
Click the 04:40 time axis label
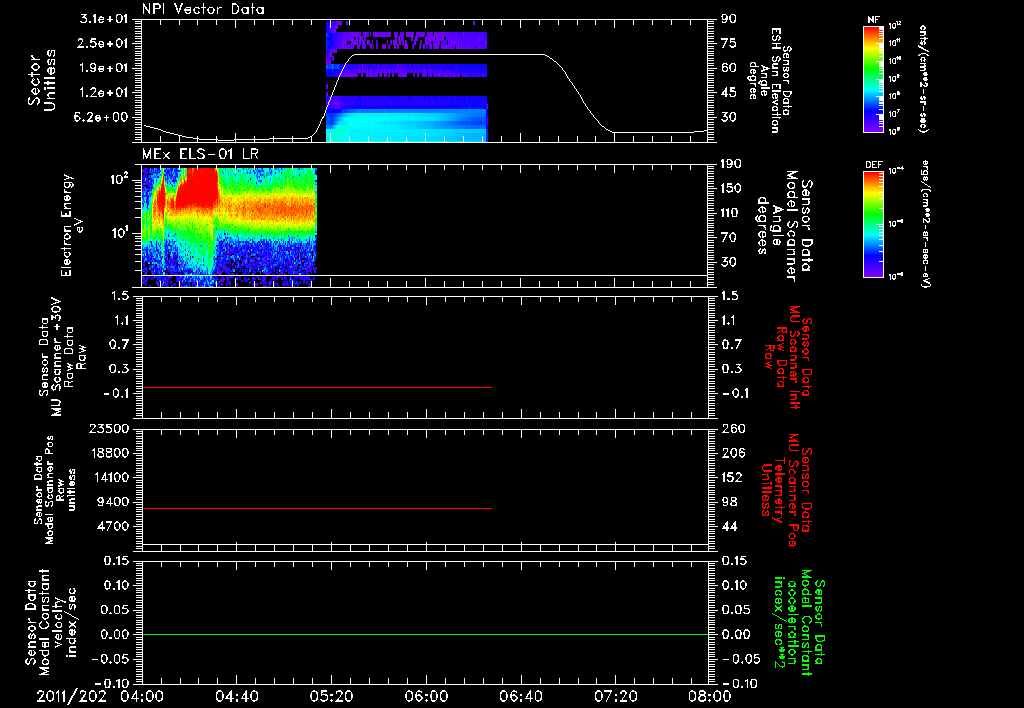(236, 696)
